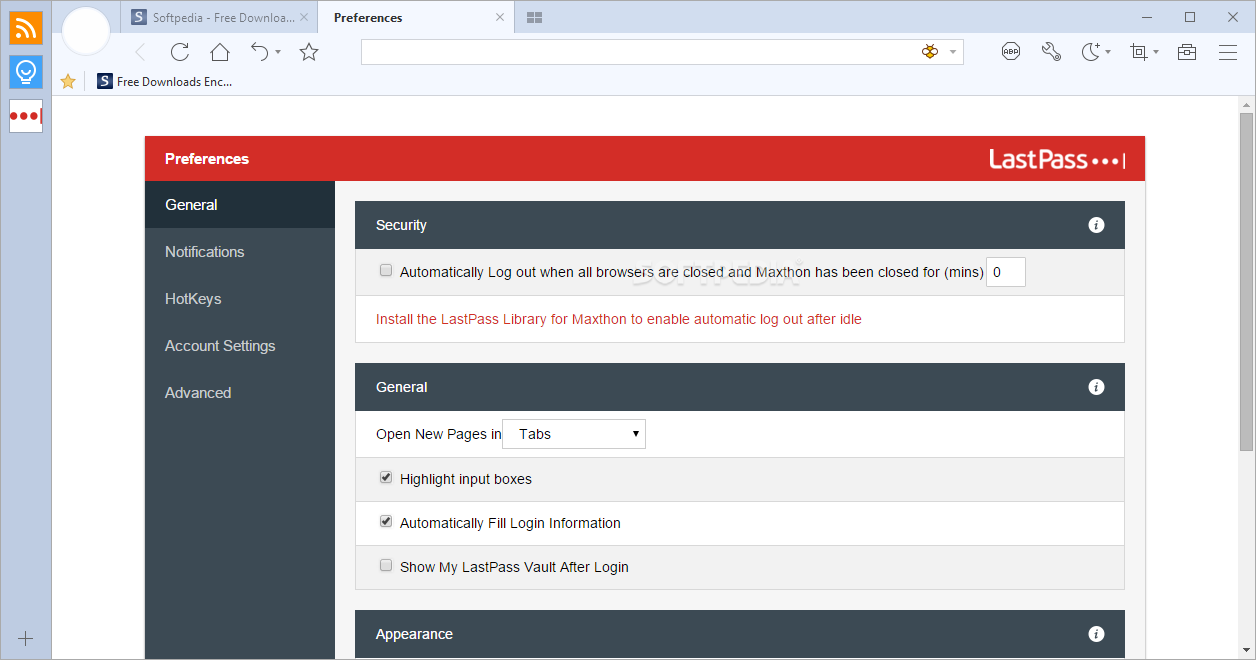Click the logout minutes input field
Viewport: 1256px width, 660px height.
(1006, 272)
